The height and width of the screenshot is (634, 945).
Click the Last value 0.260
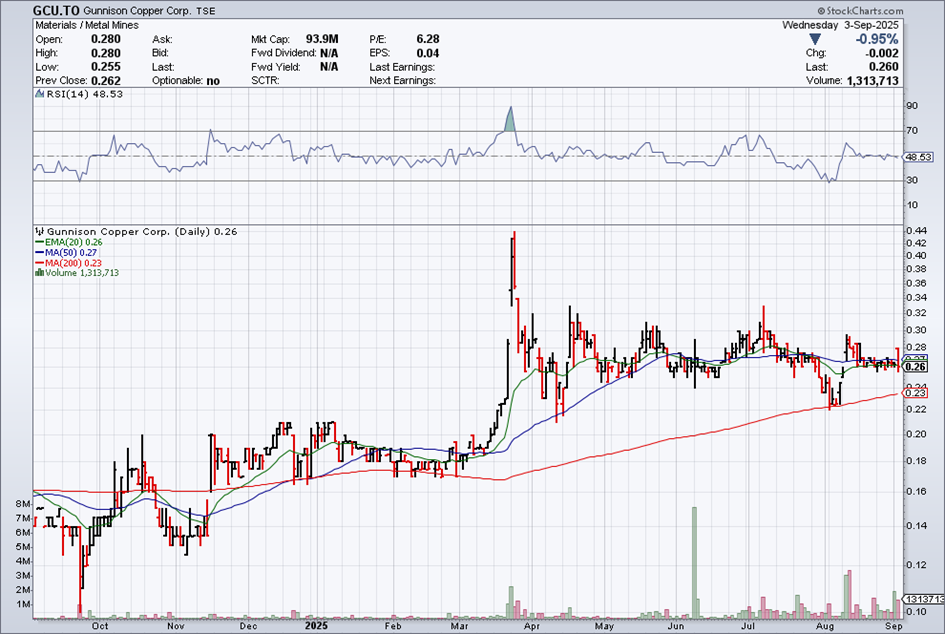884,67
